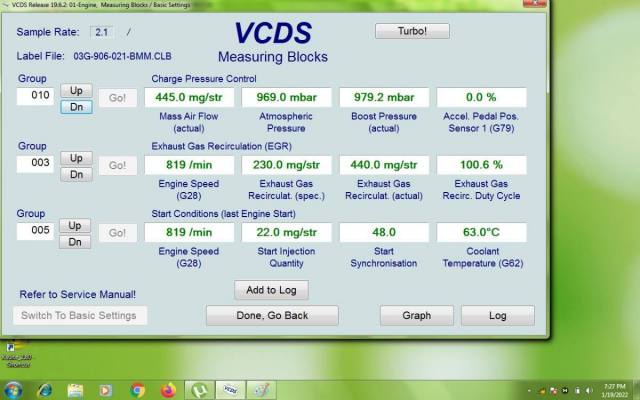Click Dn for group 003
640x400 pixels.
[x=75, y=174]
